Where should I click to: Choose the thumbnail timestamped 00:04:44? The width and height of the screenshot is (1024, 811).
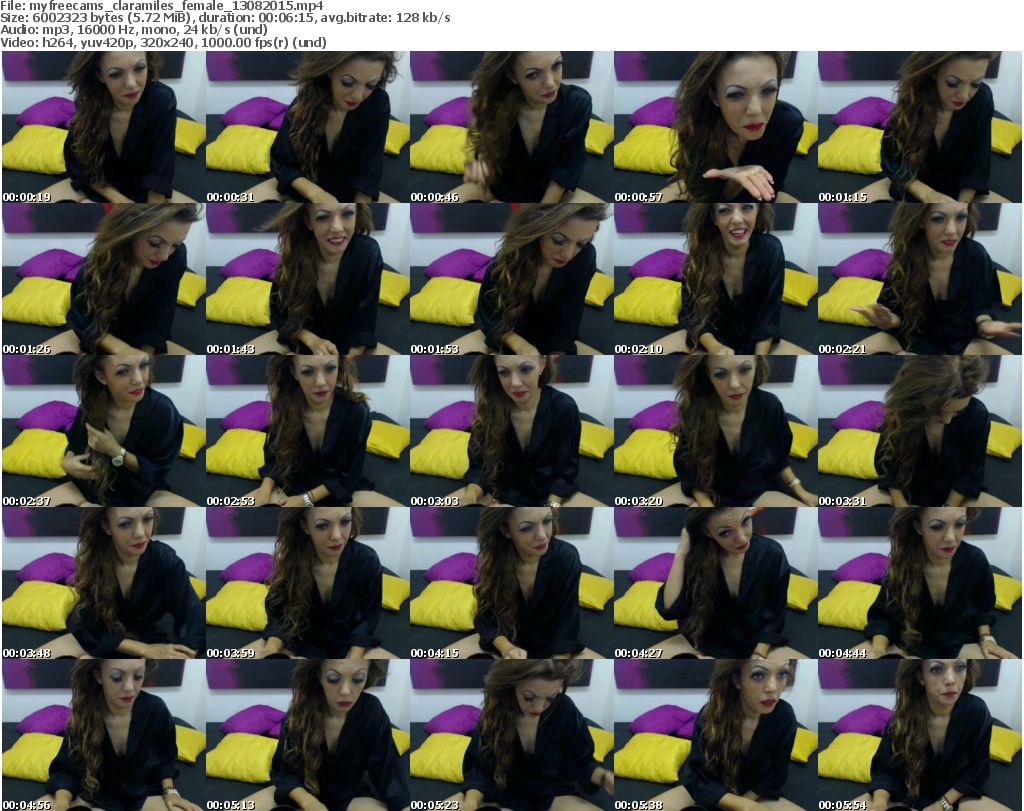click(x=920, y=584)
